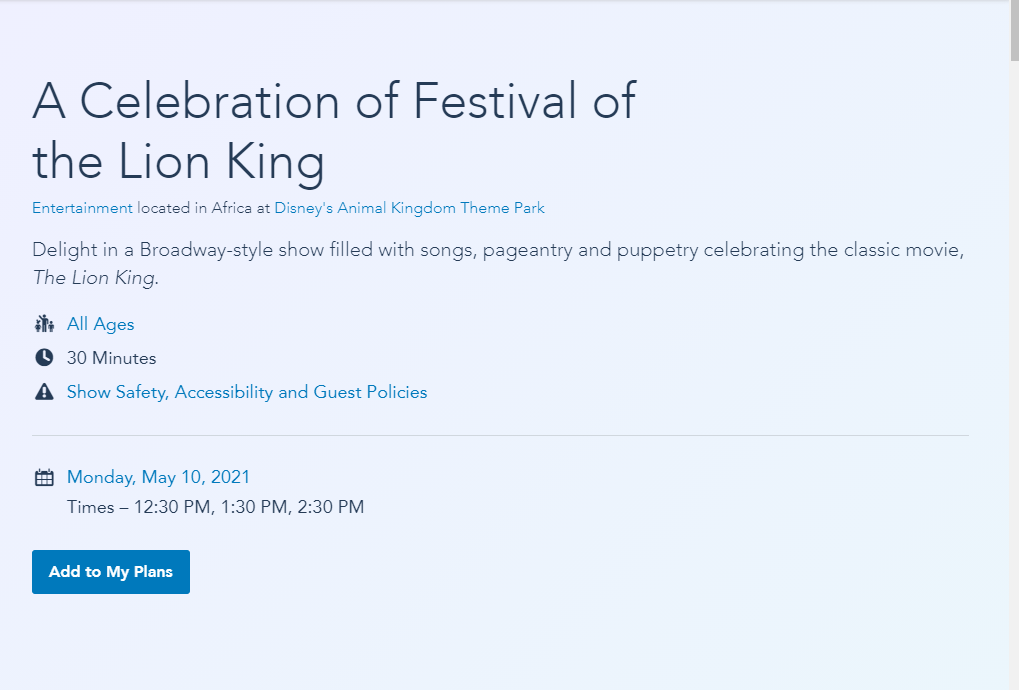Viewport: 1019px width, 690px height.
Task: Click the empty scrollbar track below the thumb
Action: coord(1013,400)
